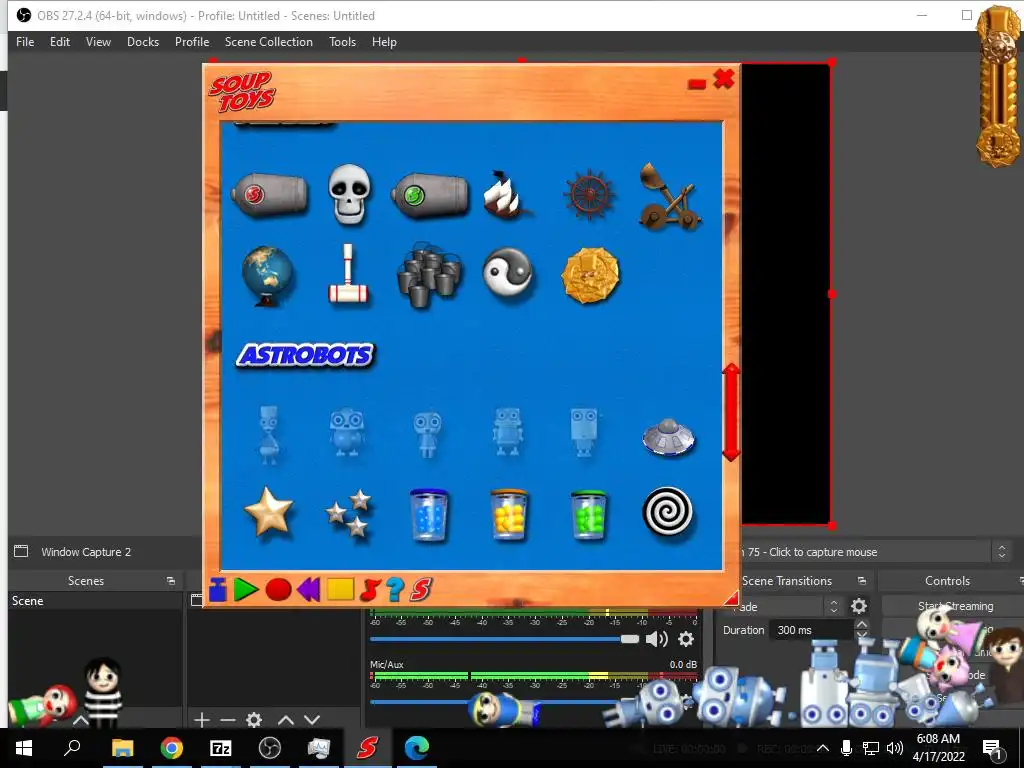Image resolution: width=1024 pixels, height=768 pixels.
Task: Open the File menu in OBS
Action: tap(25, 42)
